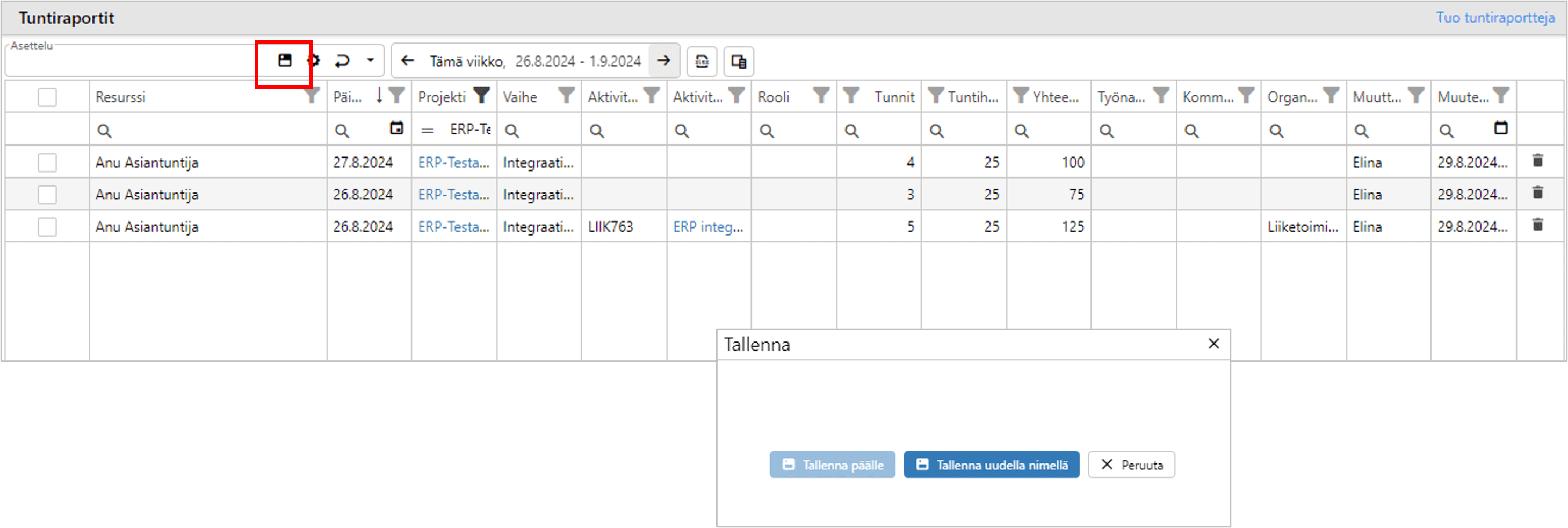Sort by the Tunnit column header
This screenshot has width=1568, height=528.
(893, 97)
